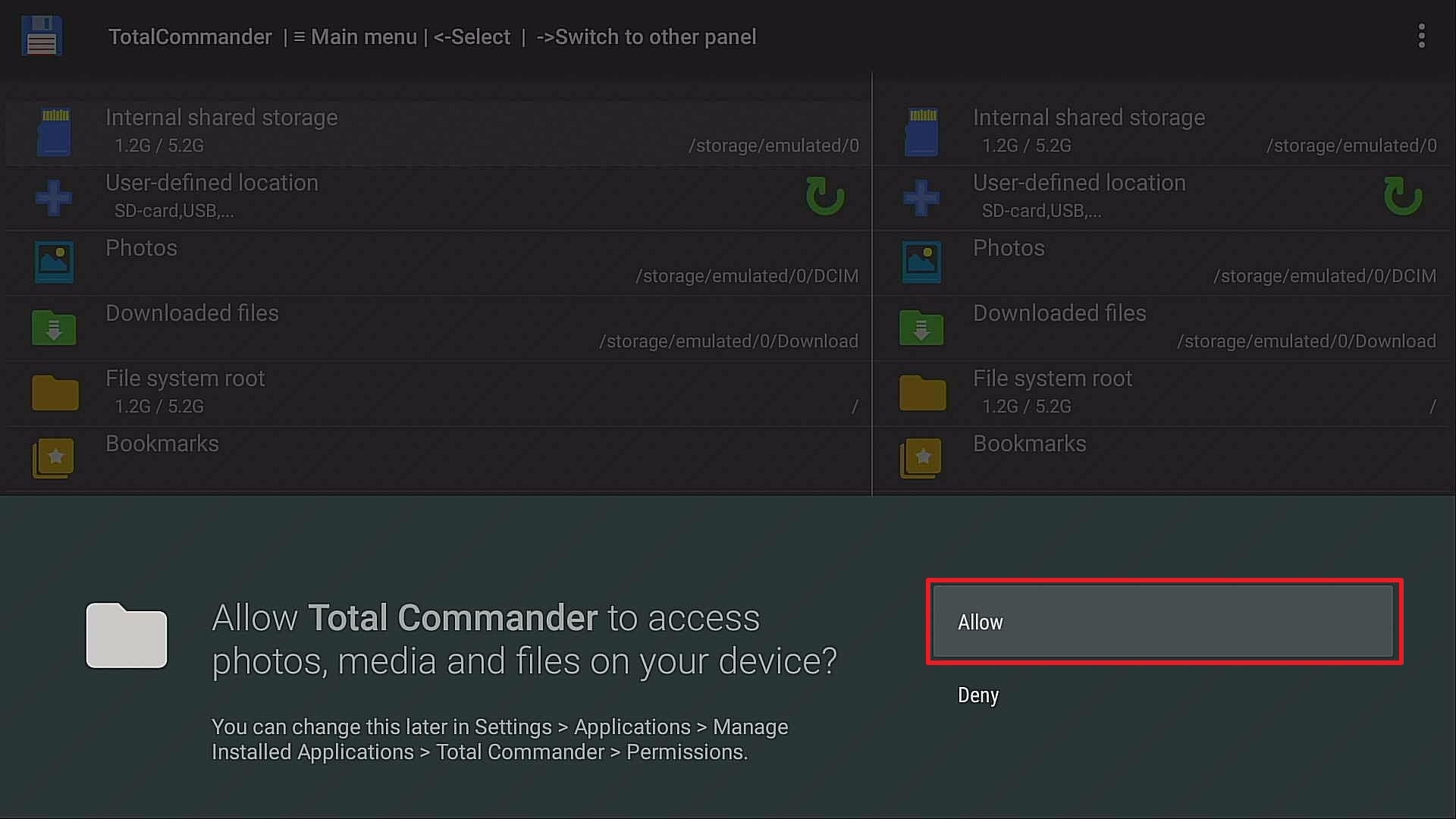
Task: Open the three-dot overflow menu
Action: [x=1421, y=36]
